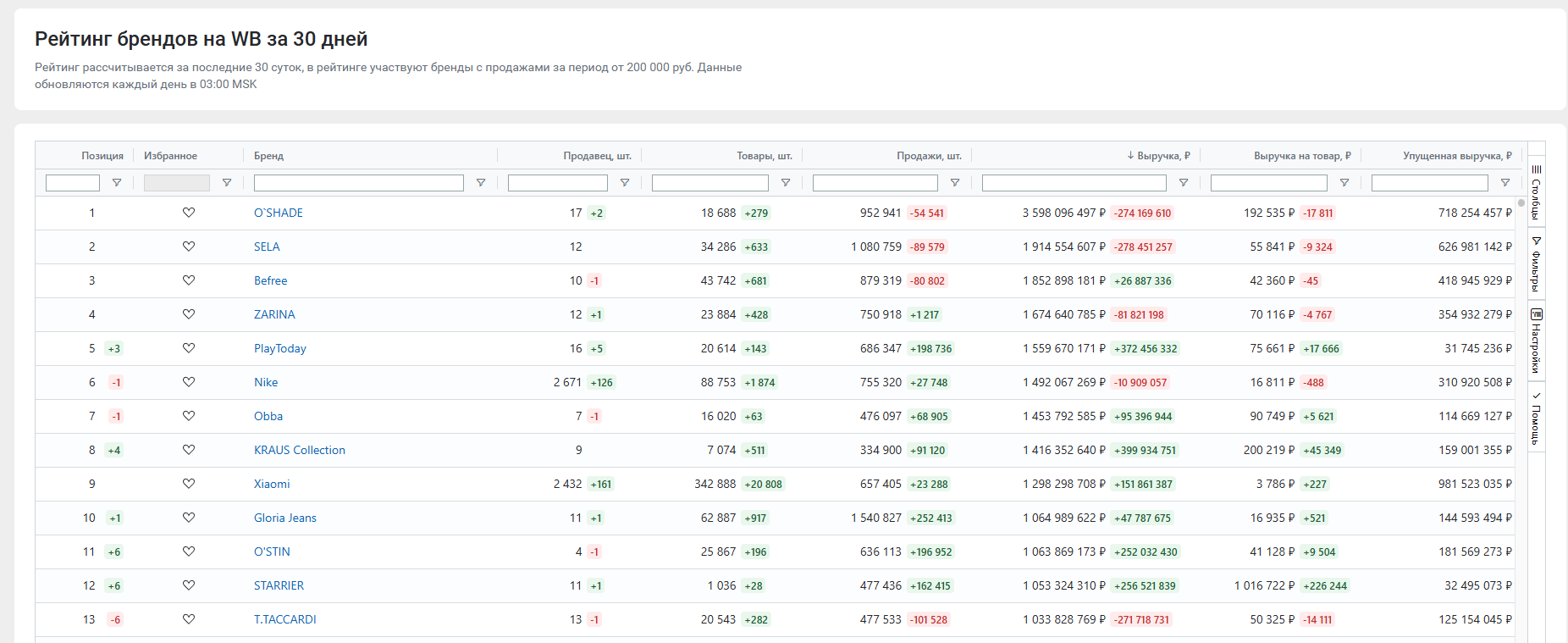This screenshot has height=643, width=1568.
Task: Open the Настройки side panel tab
Action: [1537, 341]
